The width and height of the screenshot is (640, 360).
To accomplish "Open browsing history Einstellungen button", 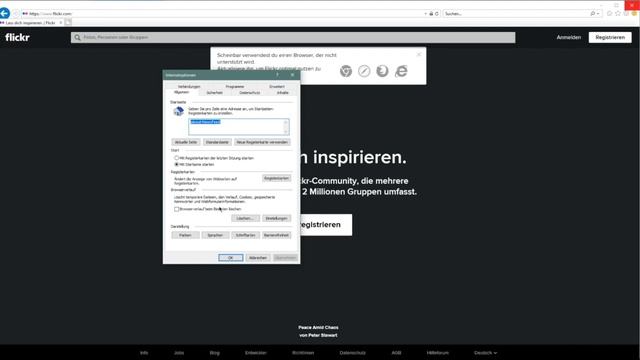I will coord(276,218).
